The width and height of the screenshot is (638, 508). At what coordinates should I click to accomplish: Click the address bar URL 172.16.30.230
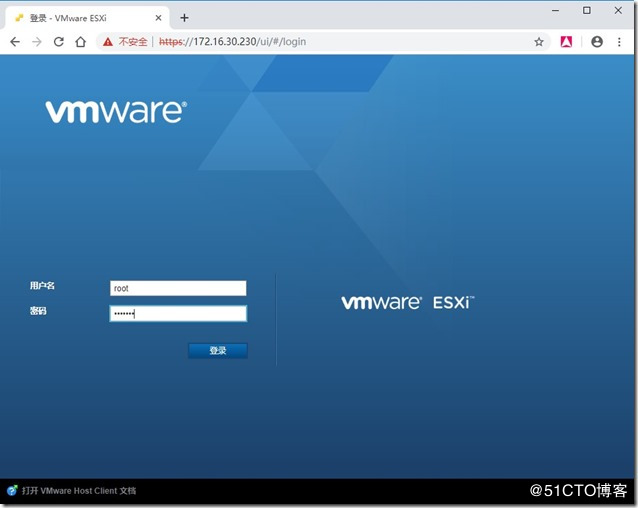pyautogui.click(x=232, y=41)
